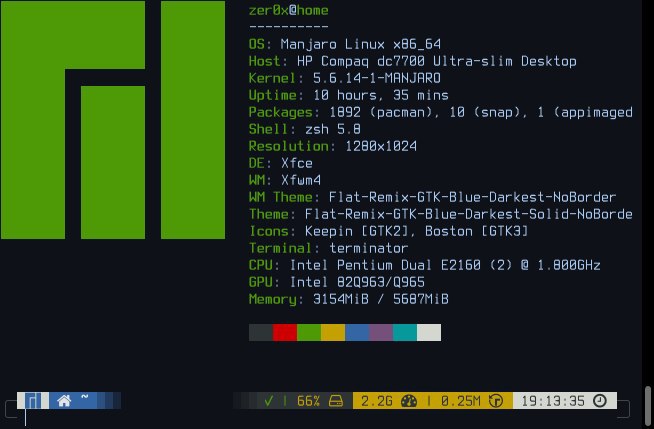This screenshot has width=654, height=429.
Task: Click the 'Terminal:' label
Action: pos(284,248)
